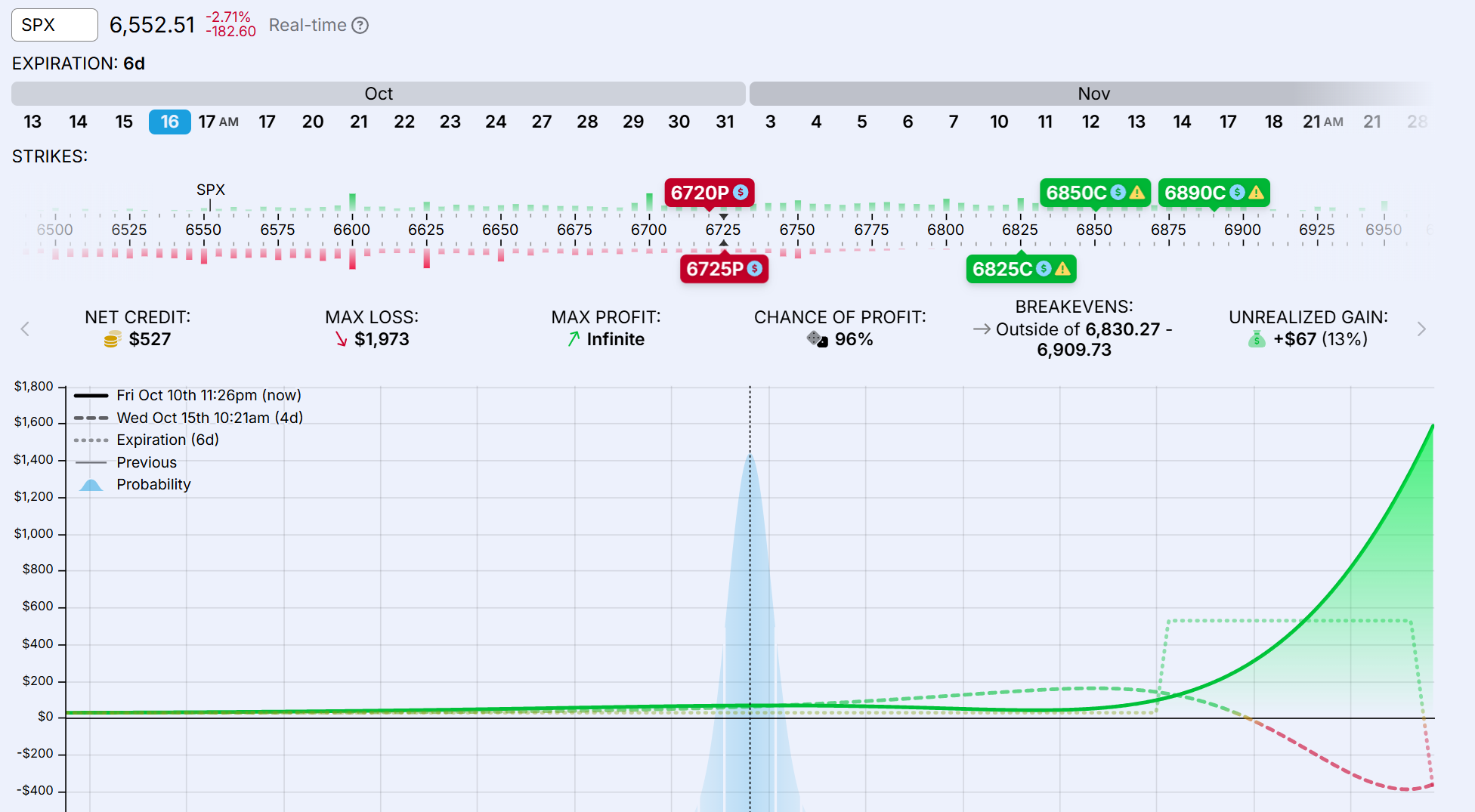Click the warning triangle on 6890C strike

[x=1256, y=193]
